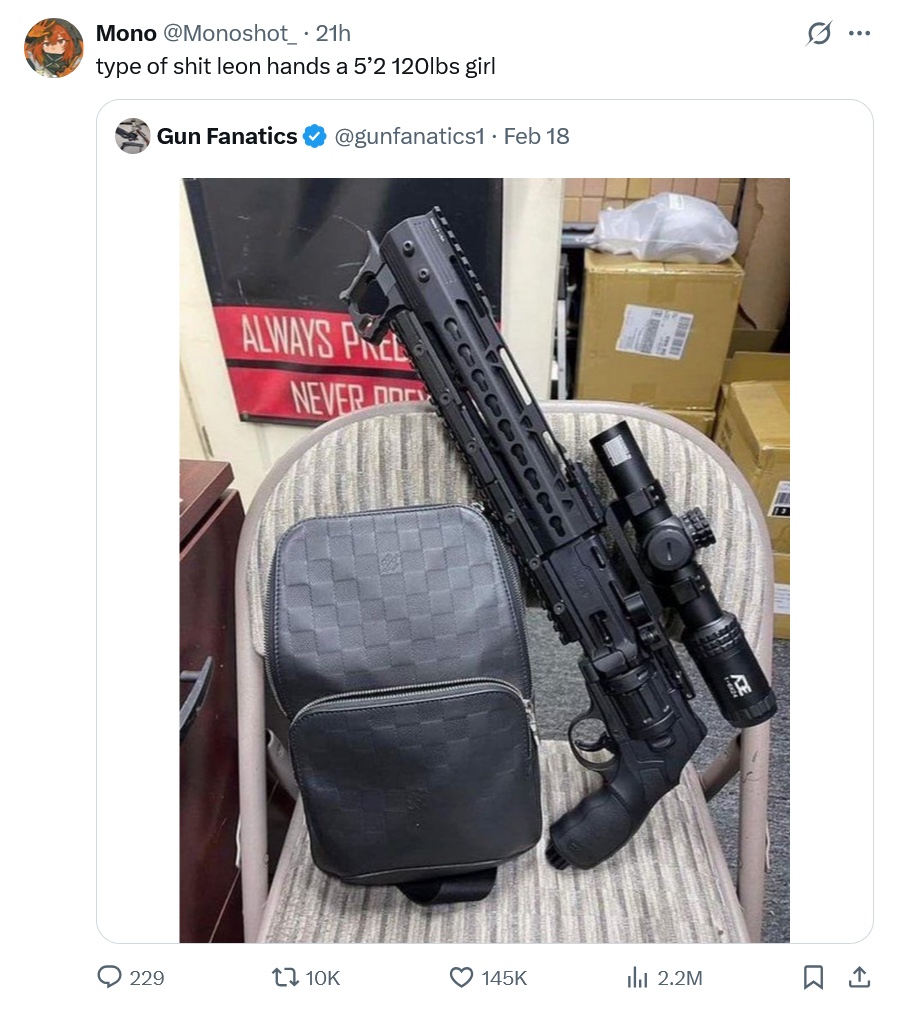The height and width of the screenshot is (1009, 898).
Task: Open the Mono display name link
Action: (x=126, y=33)
